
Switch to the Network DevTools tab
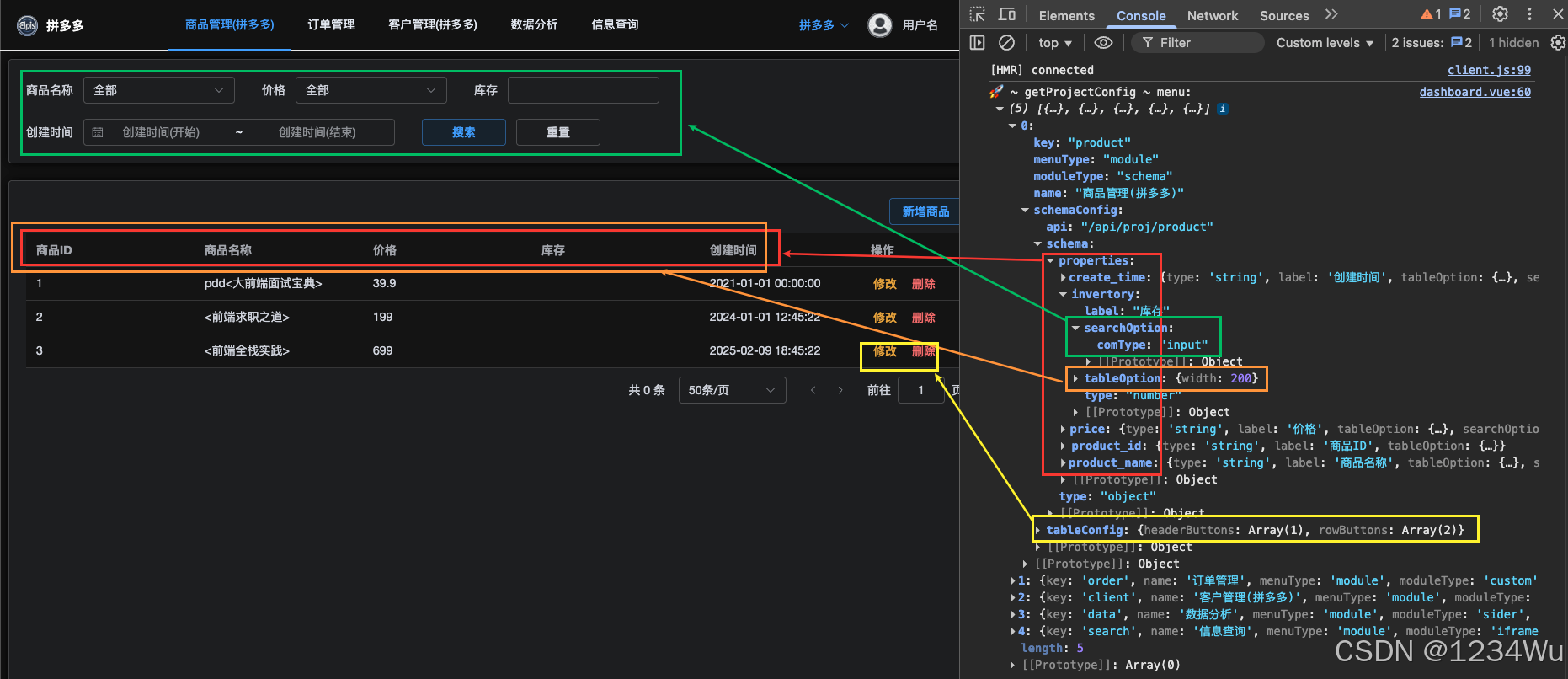coord(1213,15)
